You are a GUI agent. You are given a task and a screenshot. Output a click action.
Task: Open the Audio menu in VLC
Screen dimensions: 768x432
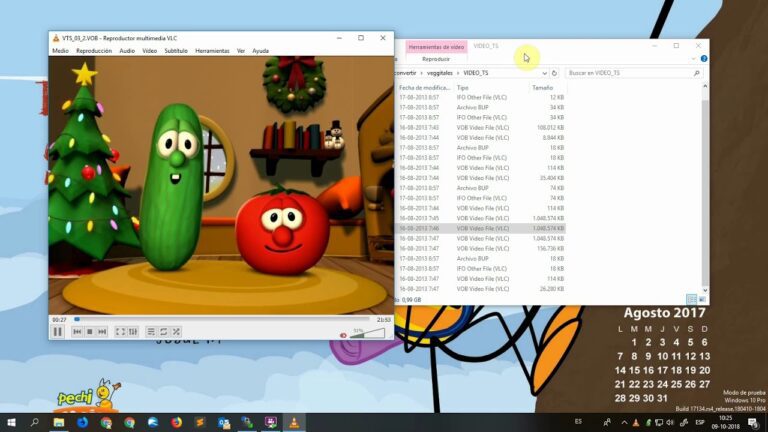(x=127, y=51)
